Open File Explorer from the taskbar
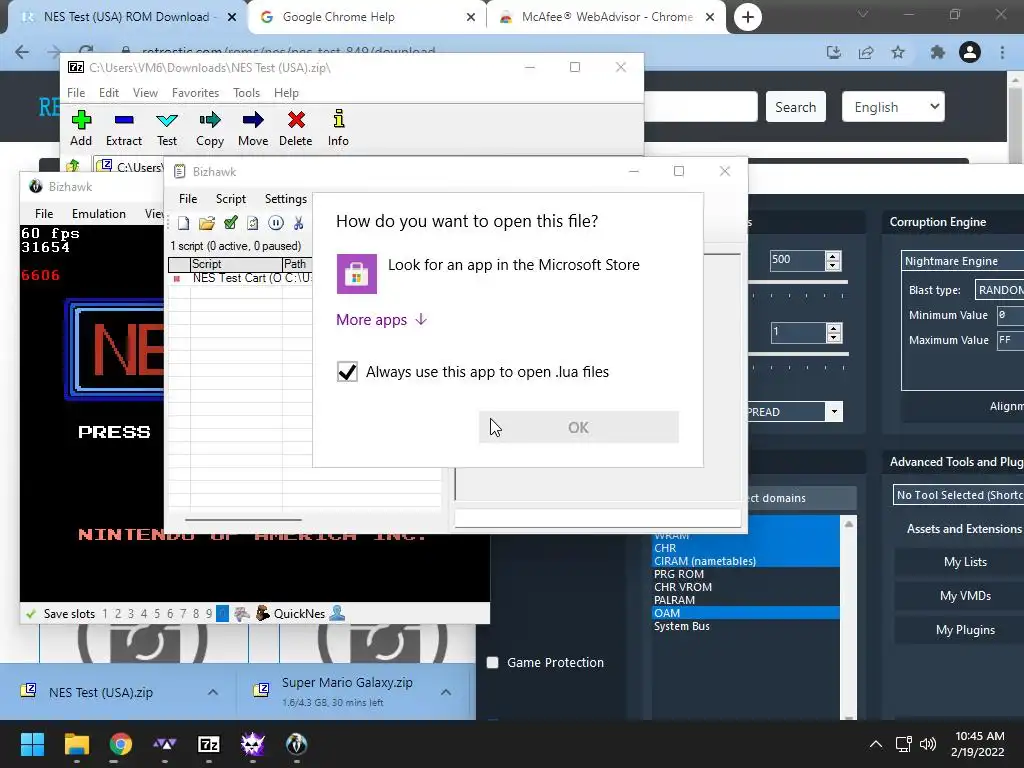This screenshot has height=768, width=1024. tap(76, 744)
